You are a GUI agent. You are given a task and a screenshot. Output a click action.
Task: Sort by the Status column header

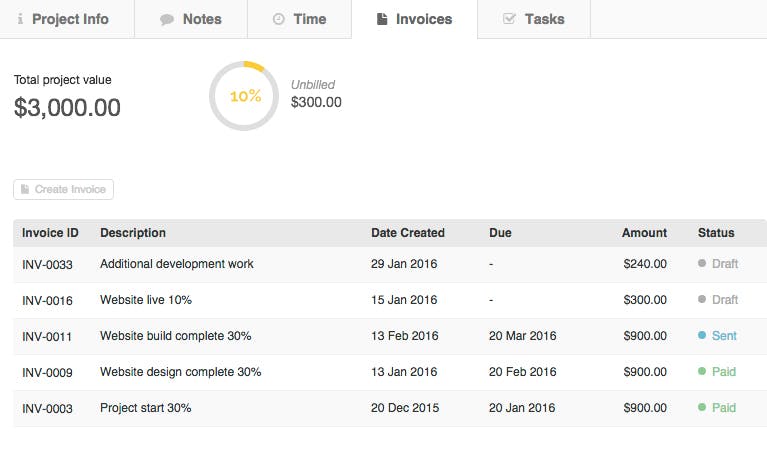pyautogui.click(x=716, y=233)
